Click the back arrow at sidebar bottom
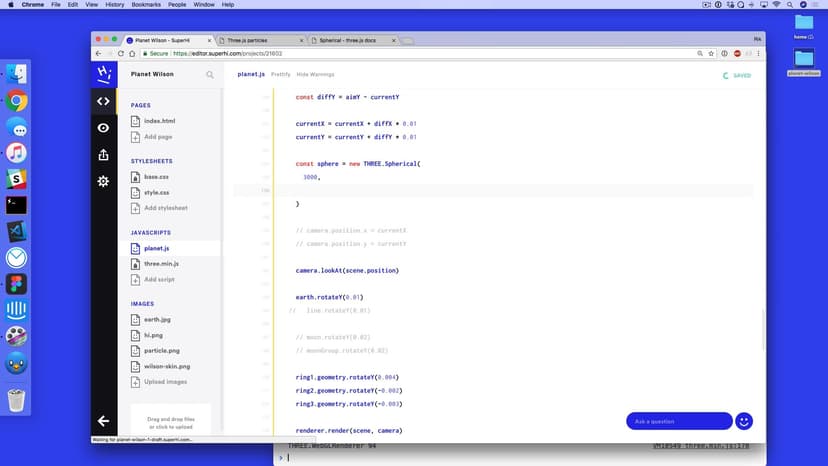Viewport: 828px width, 466px height. [103, 421]
